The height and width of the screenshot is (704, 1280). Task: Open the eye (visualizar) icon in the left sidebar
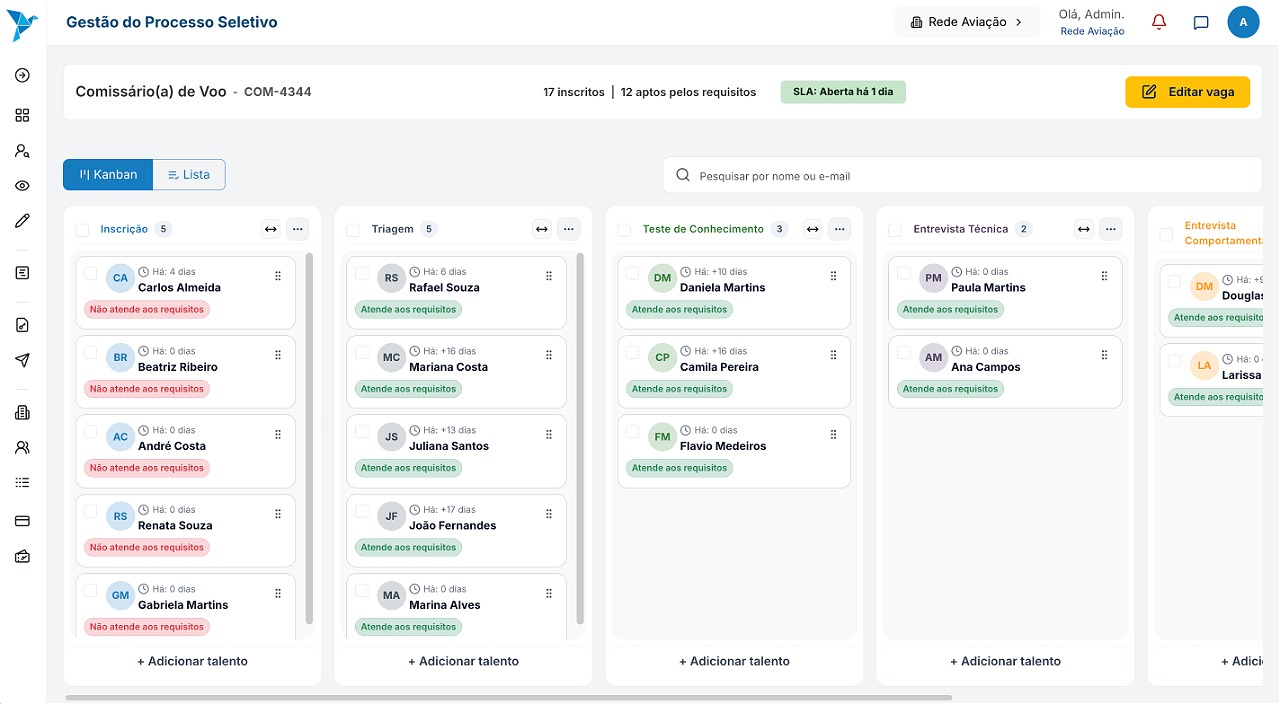point(22,185)
